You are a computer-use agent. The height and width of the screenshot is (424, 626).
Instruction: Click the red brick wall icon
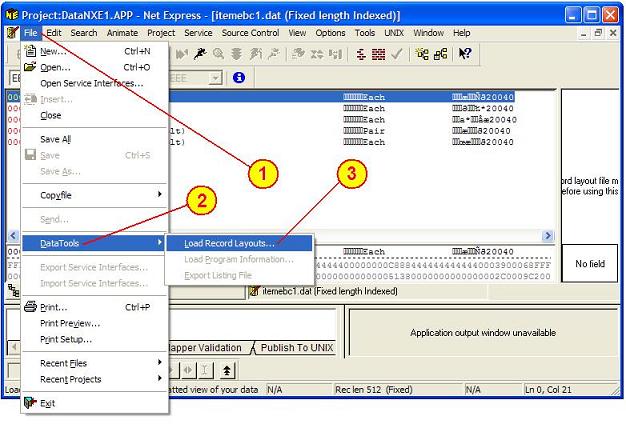[x=378, y=54]
